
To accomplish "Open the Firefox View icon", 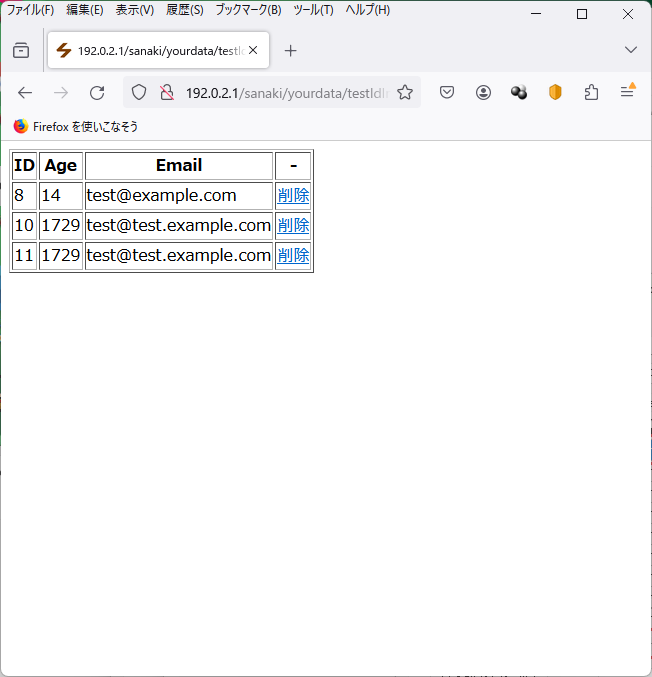I will [x=21, y=51].
